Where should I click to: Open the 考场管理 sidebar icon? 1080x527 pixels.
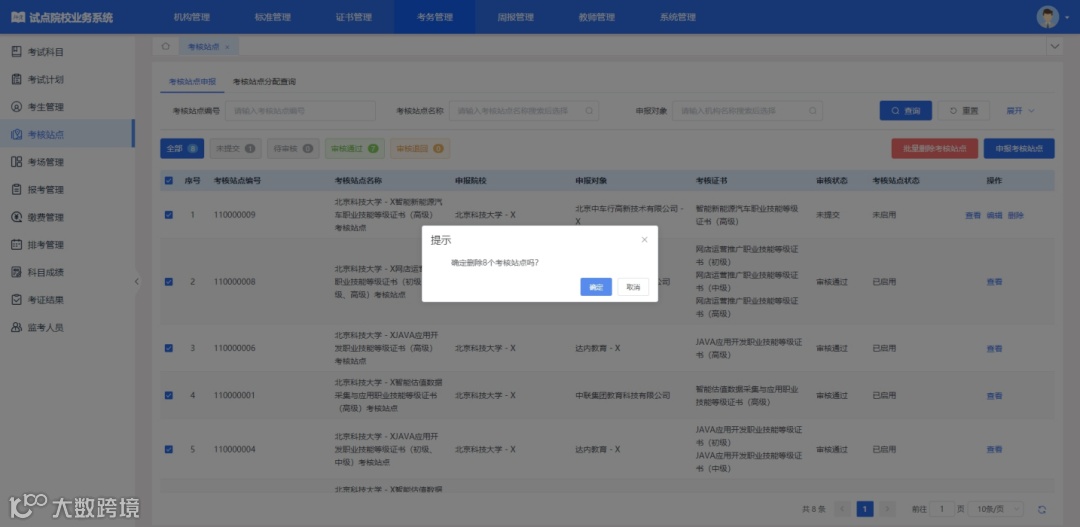pyautogui.click(x=17, y=162)
